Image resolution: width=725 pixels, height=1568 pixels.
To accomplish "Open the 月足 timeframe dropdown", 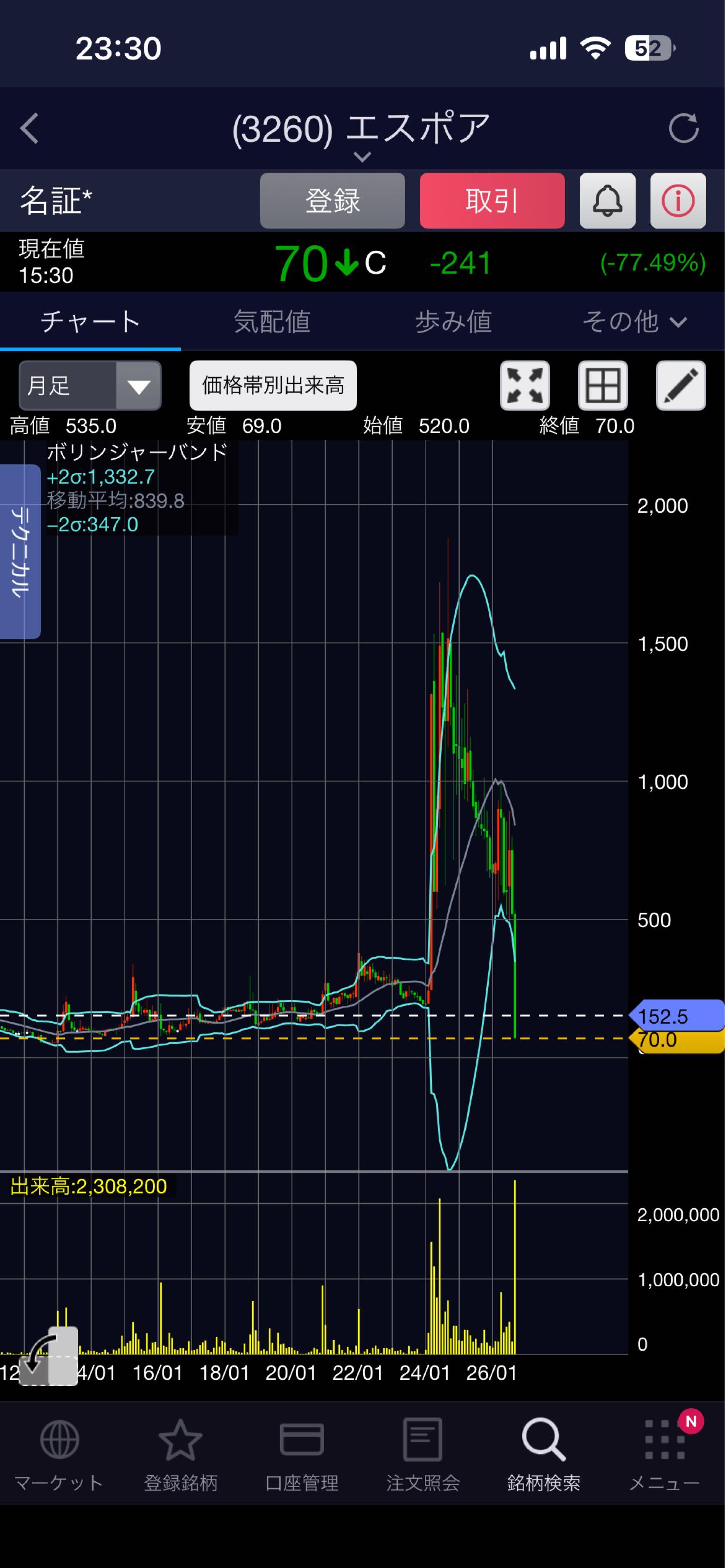I will (90, 385).
